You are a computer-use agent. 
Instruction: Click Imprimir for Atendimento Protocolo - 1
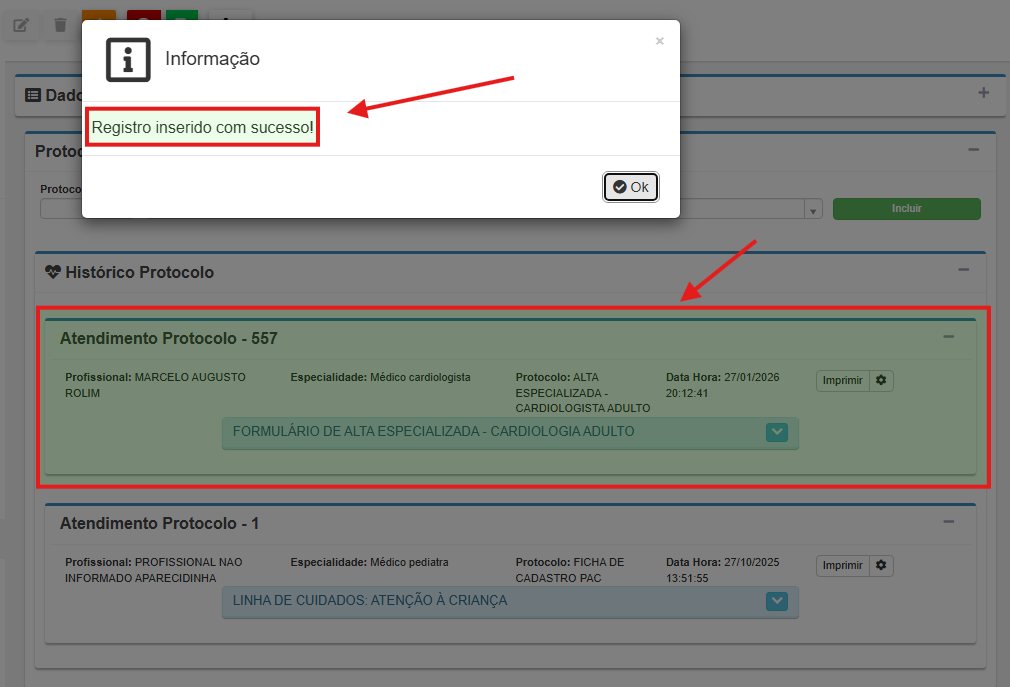coord(842,566)
